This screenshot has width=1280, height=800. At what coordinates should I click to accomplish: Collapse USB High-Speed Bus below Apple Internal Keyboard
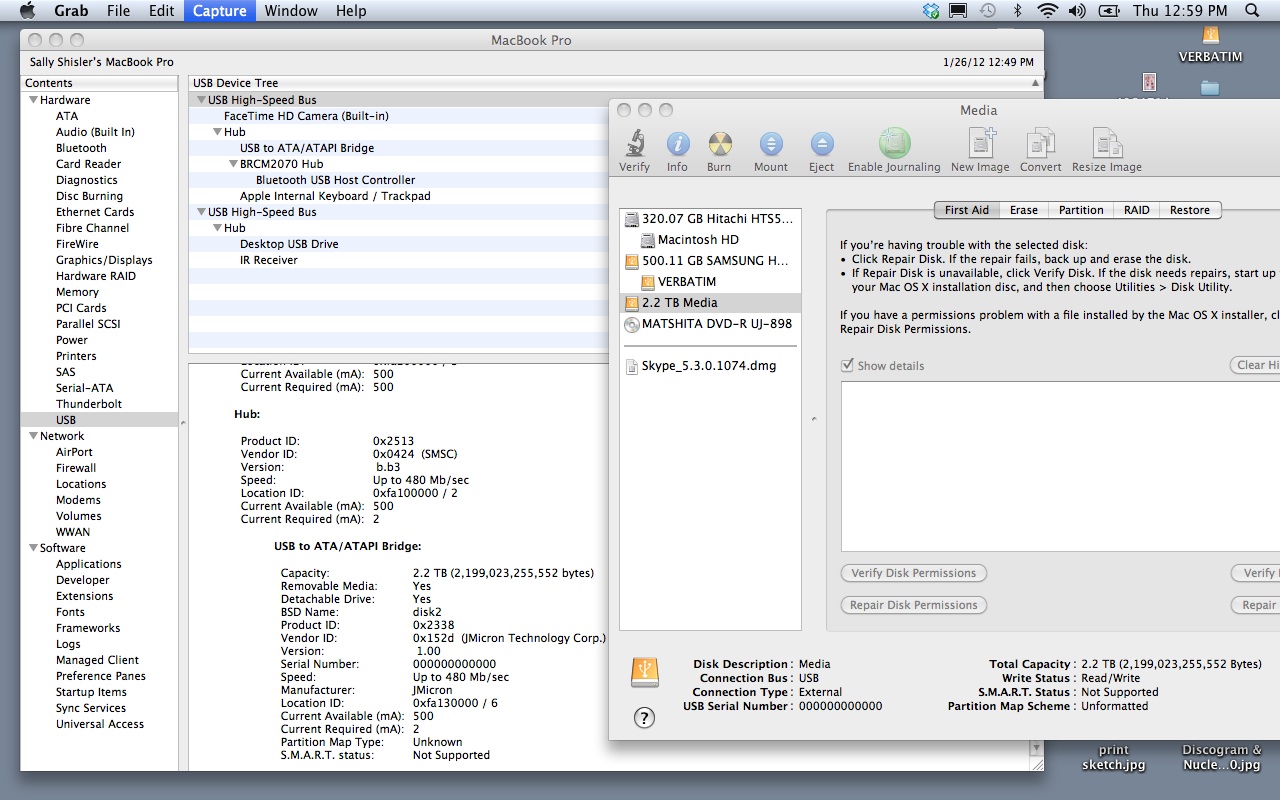200,212
